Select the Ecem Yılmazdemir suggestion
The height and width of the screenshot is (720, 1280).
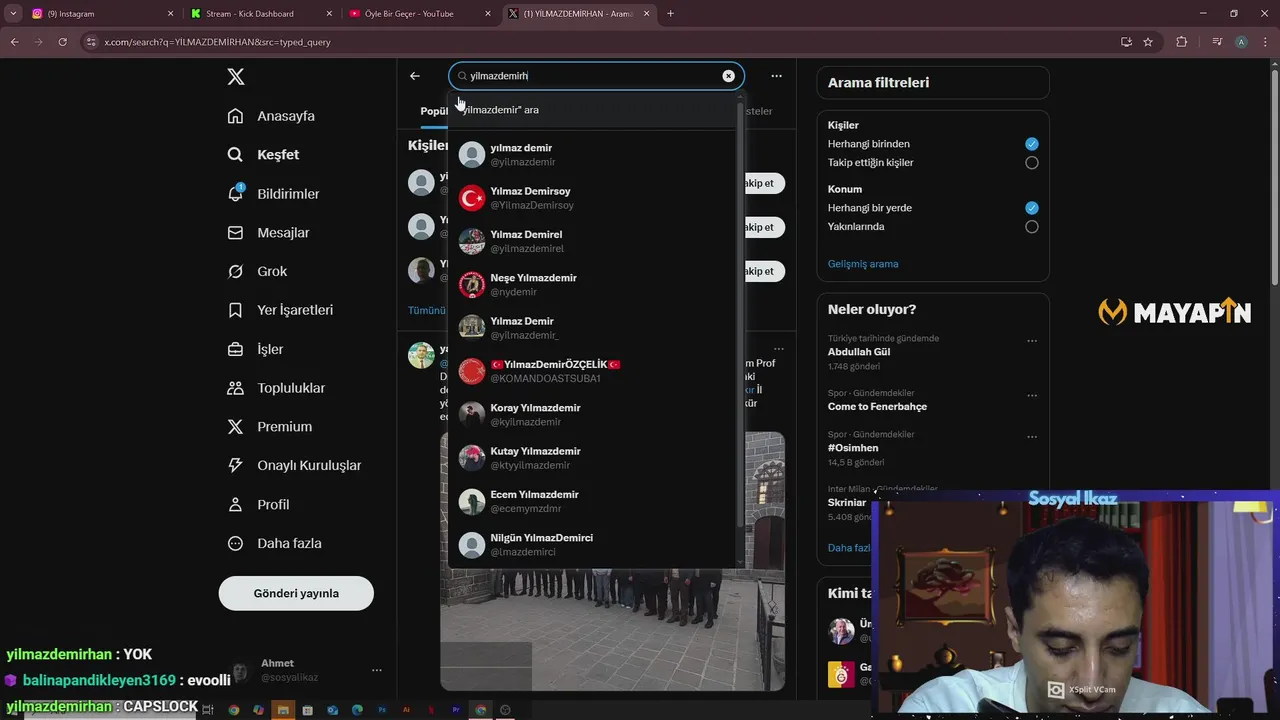592,501
